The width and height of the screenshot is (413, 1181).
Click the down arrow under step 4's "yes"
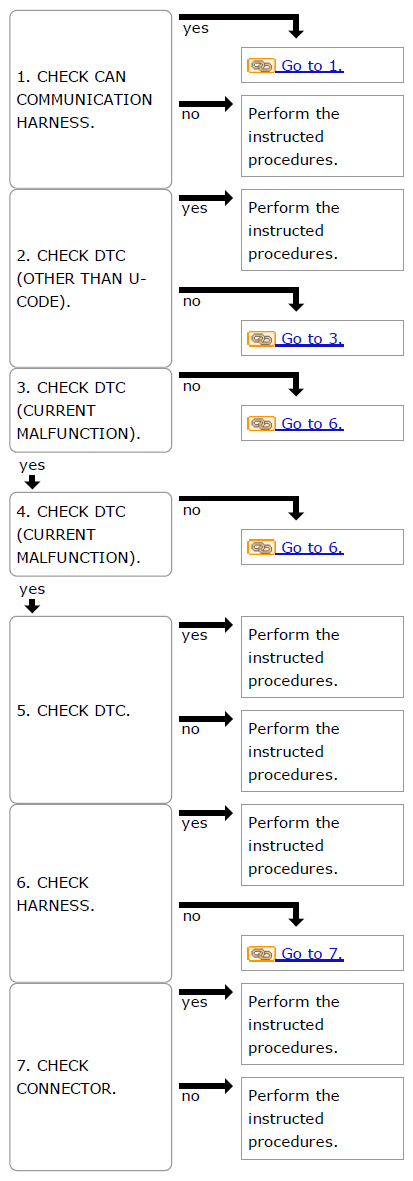tap(32, 606)
